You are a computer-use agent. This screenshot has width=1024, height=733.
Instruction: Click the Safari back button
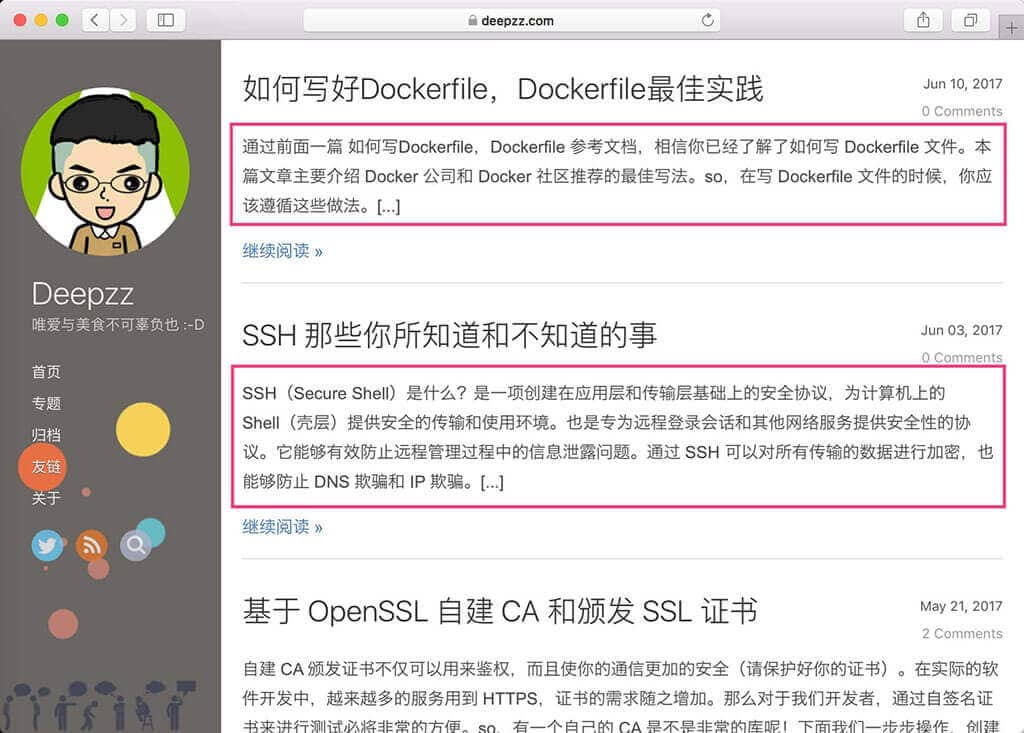coord(96,20)
